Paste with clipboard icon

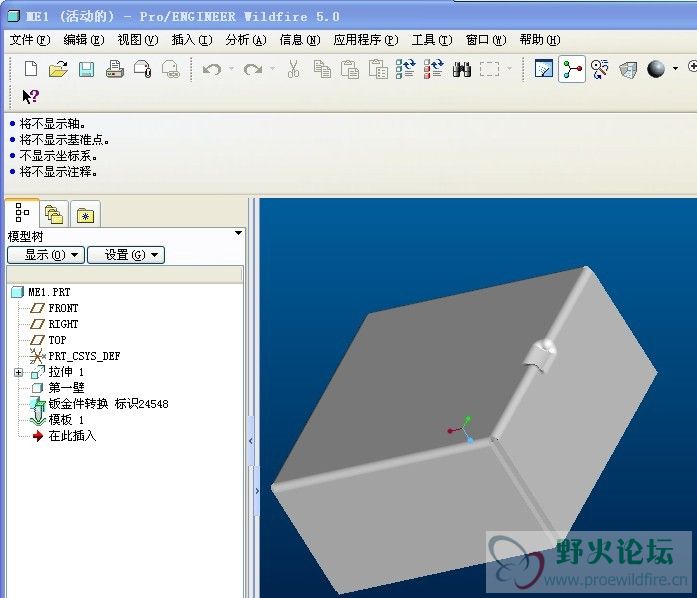click(350, 69)
